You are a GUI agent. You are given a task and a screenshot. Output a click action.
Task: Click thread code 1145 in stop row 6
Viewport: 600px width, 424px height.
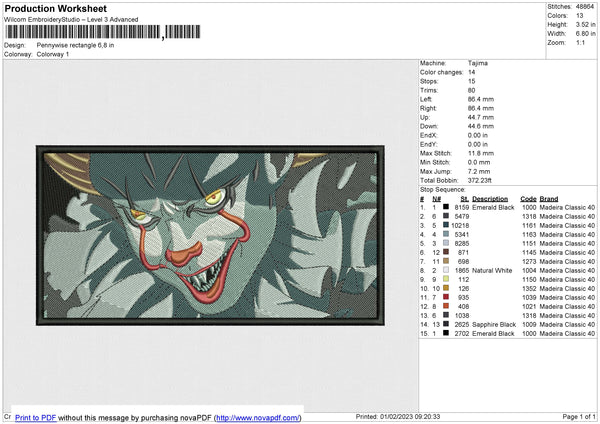click(529, 253)
